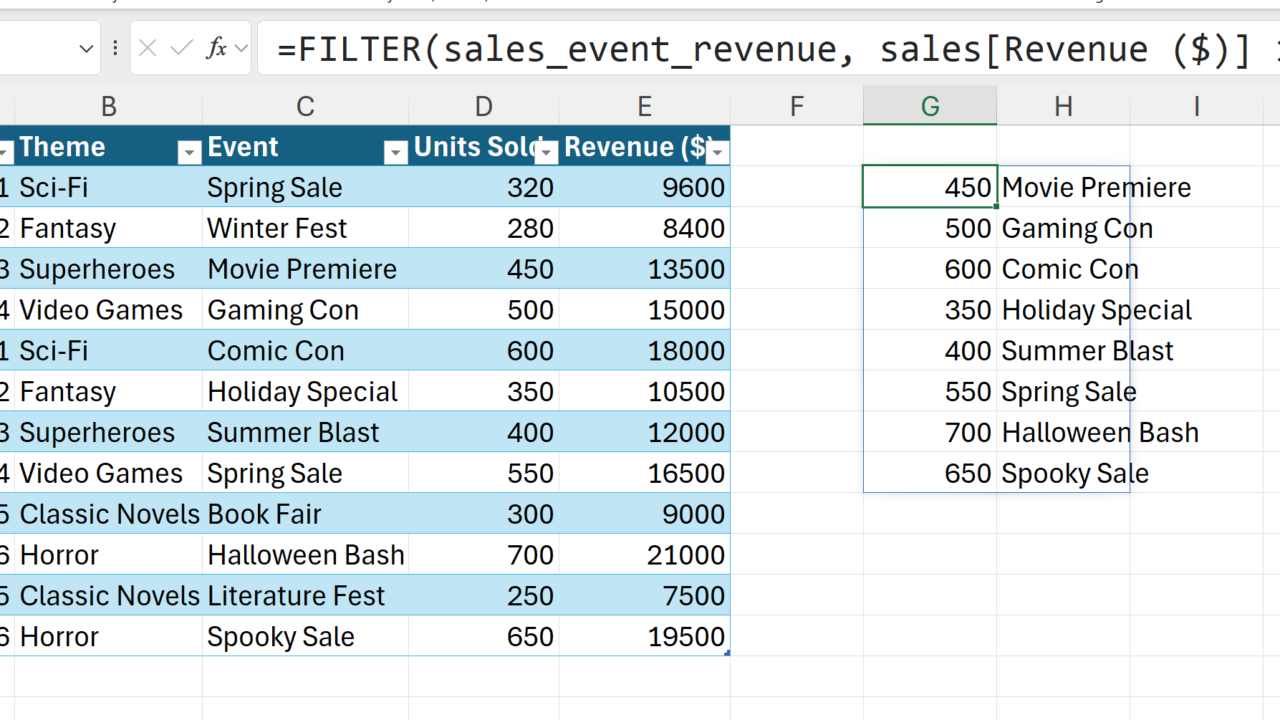Select the column G header
The width and height of the screenshot is (1280, 720).
coord(930,106)
